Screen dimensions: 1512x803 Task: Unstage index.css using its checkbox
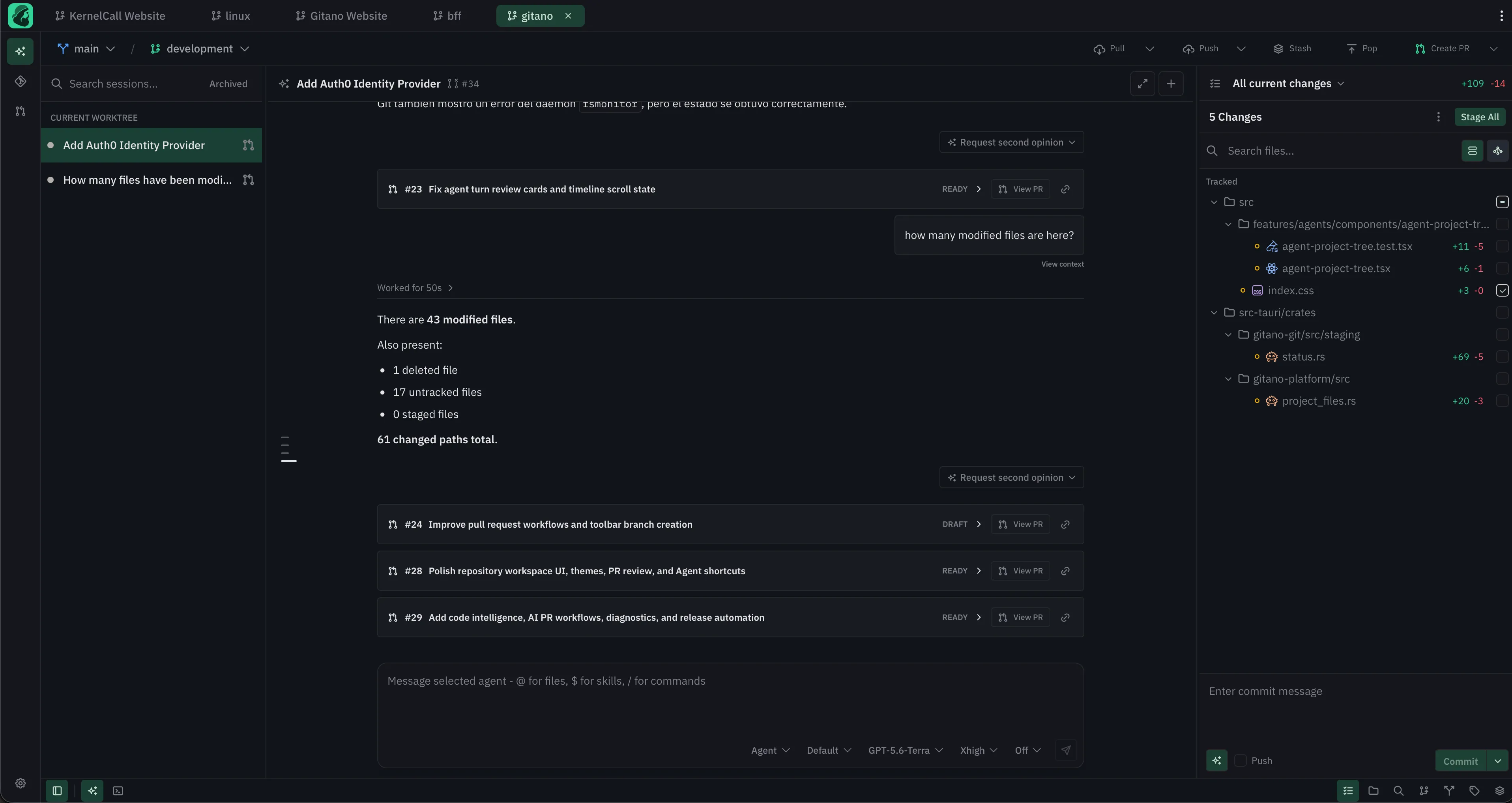pos(1502,290)
